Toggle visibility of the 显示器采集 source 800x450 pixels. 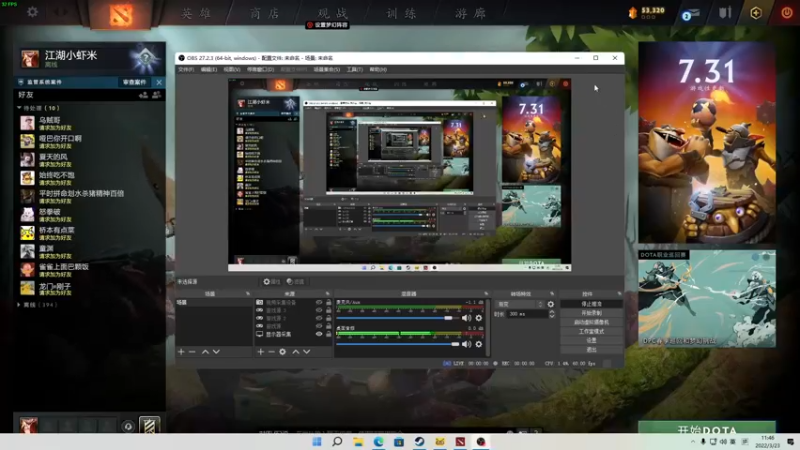(319, 334)
